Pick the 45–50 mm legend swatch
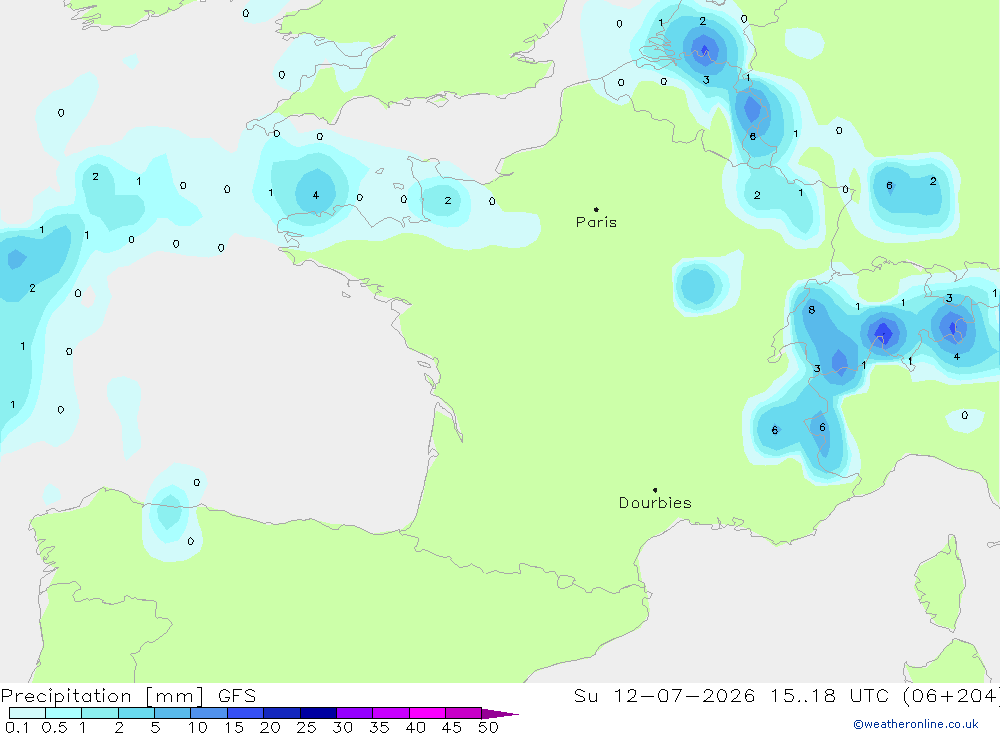Image resolution: width=1000 pixels, height=733 pixels. point(464,713)
